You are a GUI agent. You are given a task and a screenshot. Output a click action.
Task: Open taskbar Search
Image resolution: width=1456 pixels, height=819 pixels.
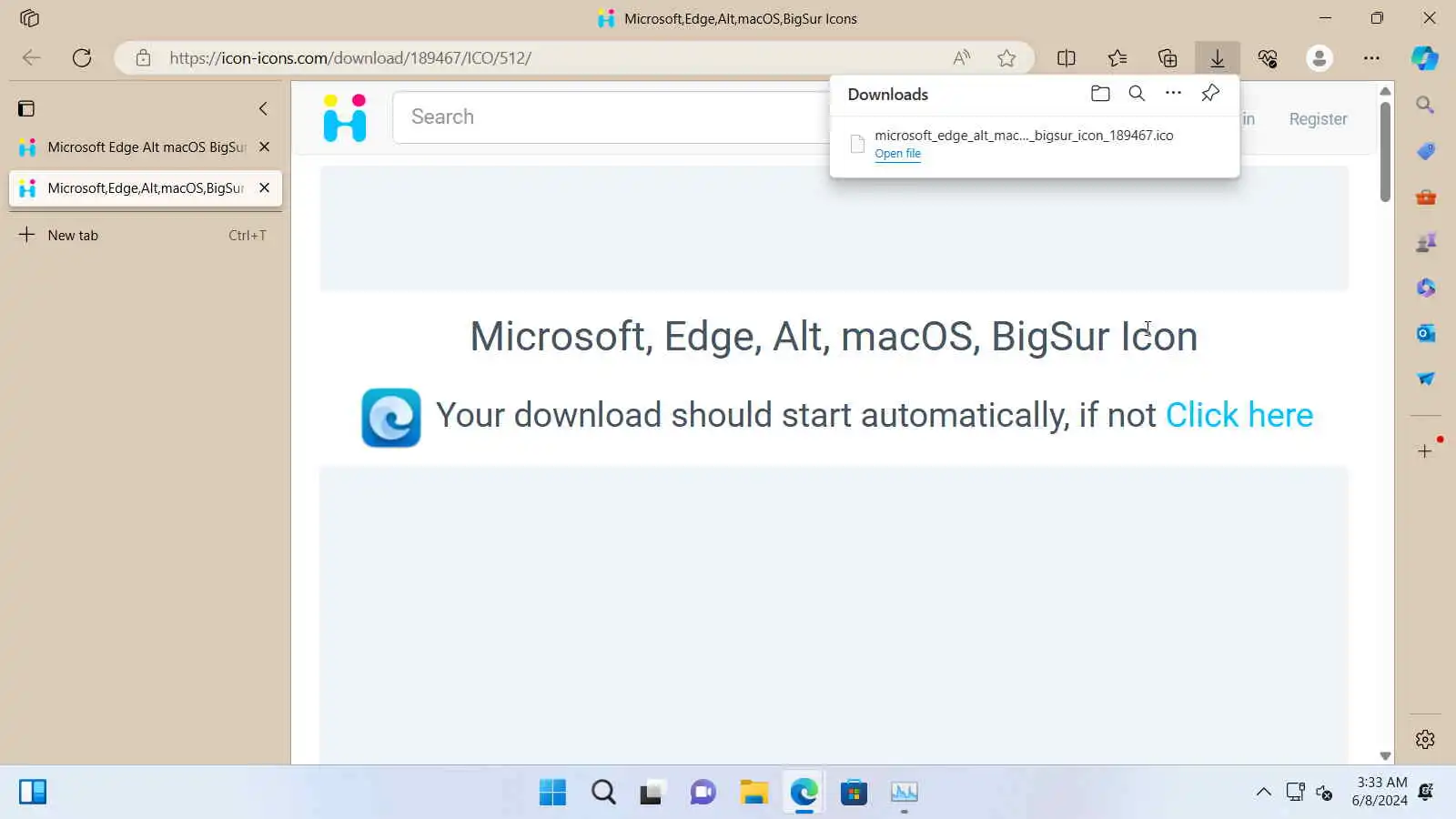coord(603,793)
